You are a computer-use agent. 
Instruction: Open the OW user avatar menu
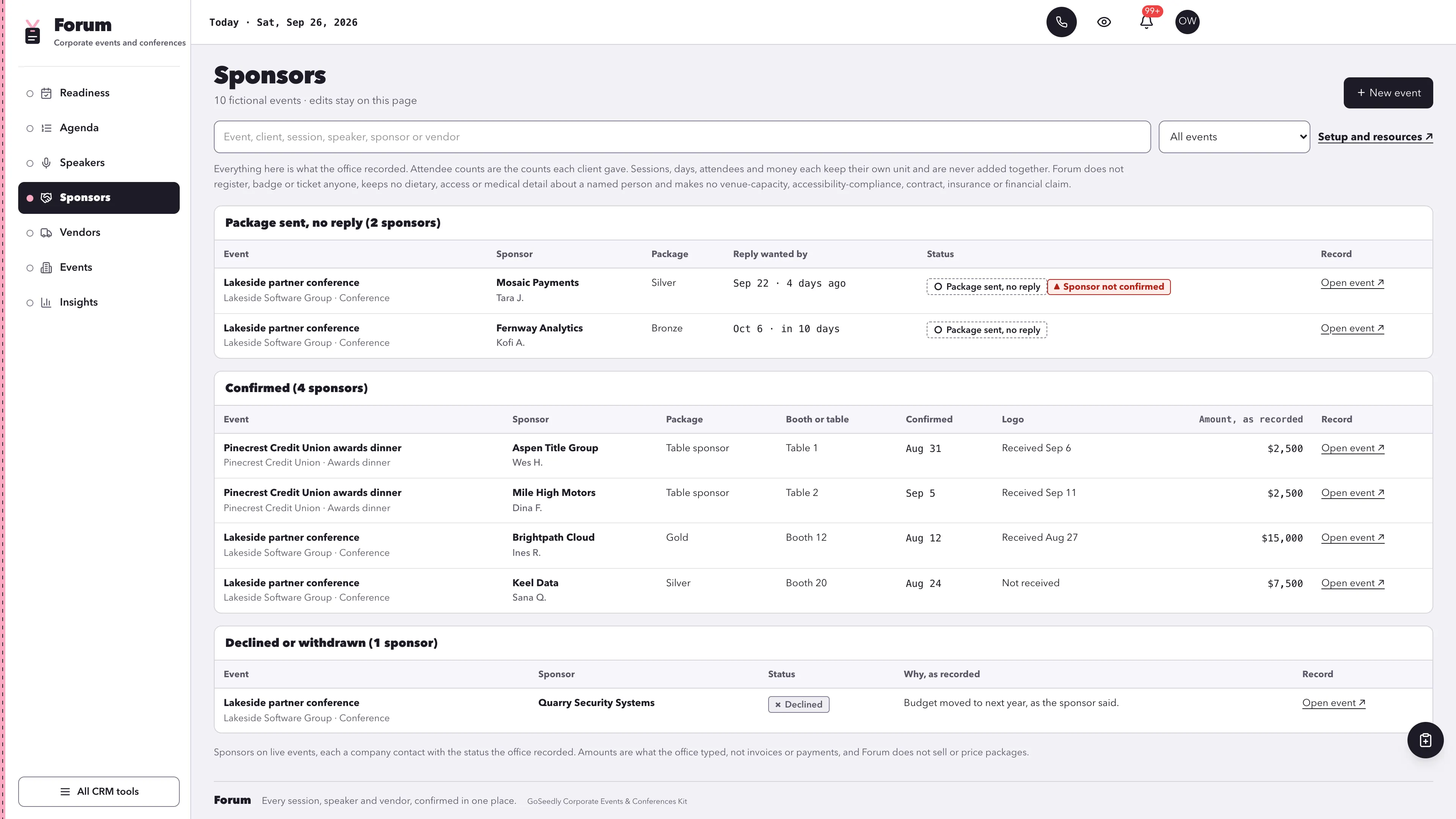tap(1187, 22)
